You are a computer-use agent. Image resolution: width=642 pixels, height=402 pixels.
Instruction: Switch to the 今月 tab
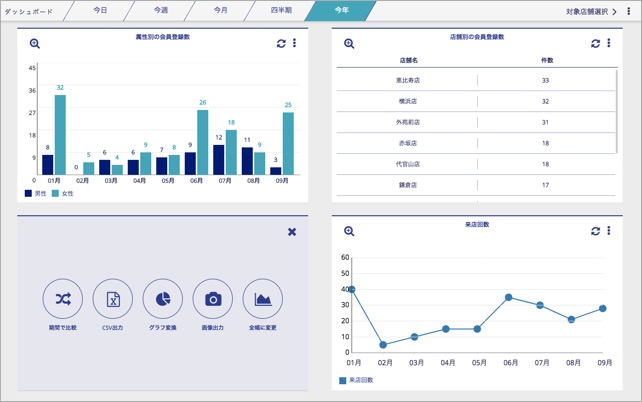(220, 10)
